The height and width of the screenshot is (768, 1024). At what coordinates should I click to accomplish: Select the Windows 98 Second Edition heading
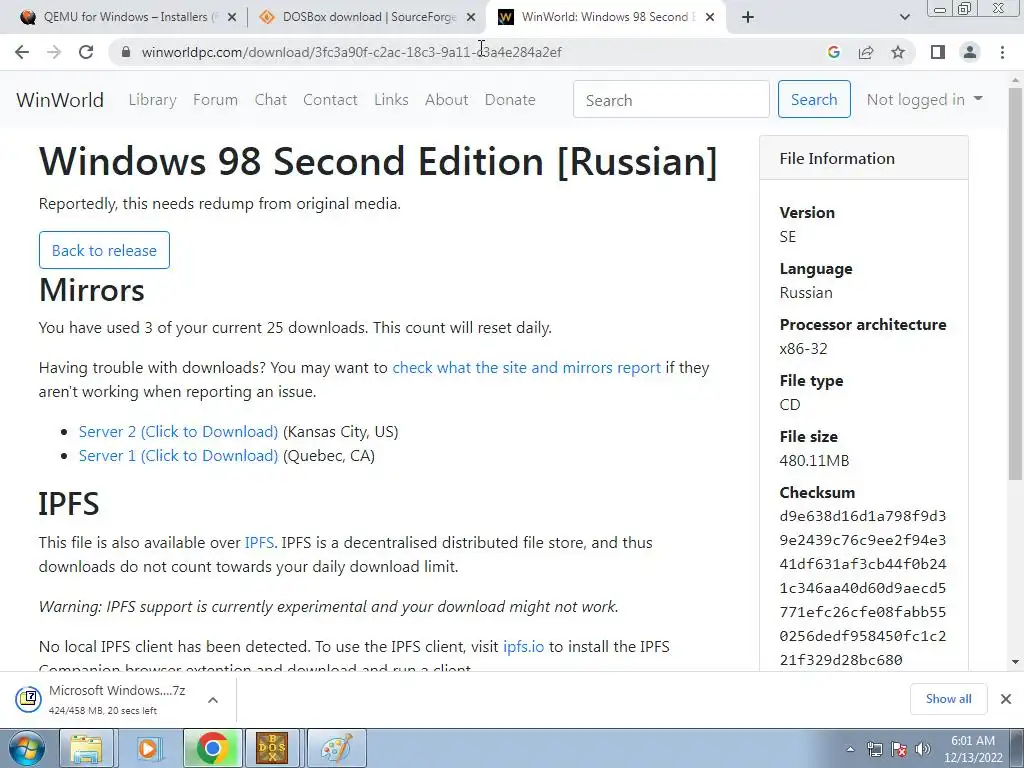point(378,161)
